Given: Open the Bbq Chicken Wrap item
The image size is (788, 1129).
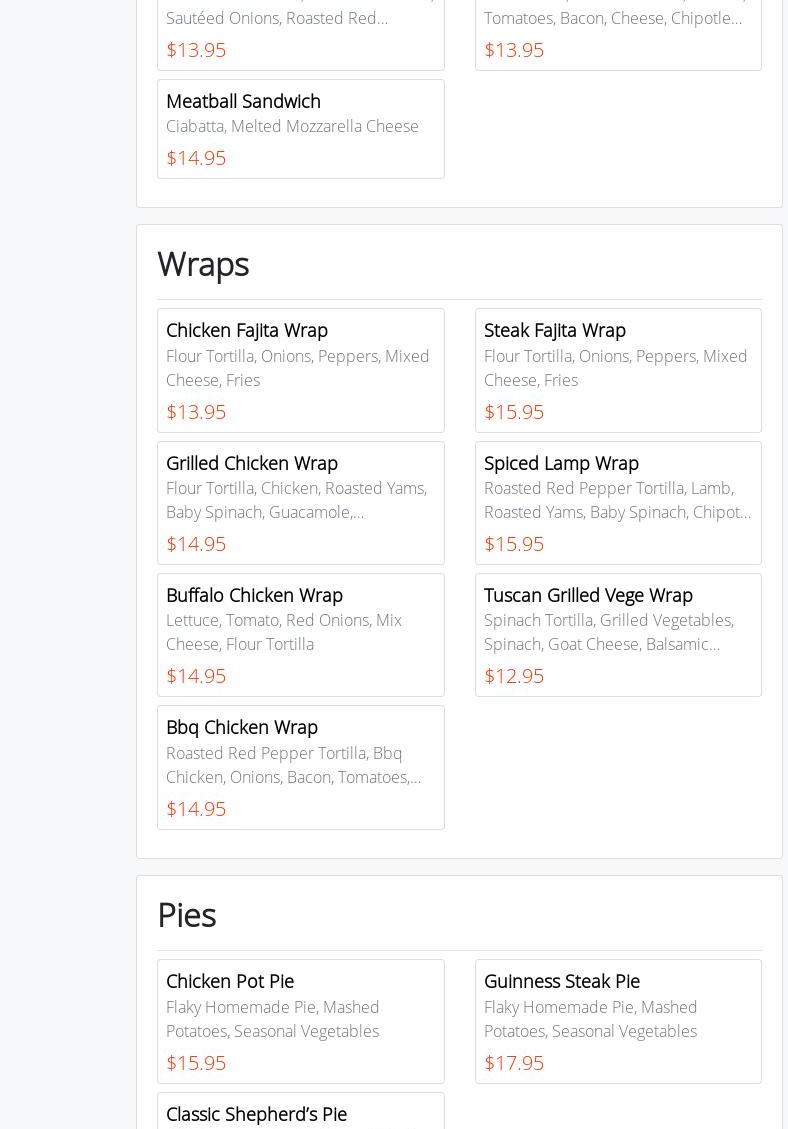Looking at the screenshot, I should tap(300, 767).
